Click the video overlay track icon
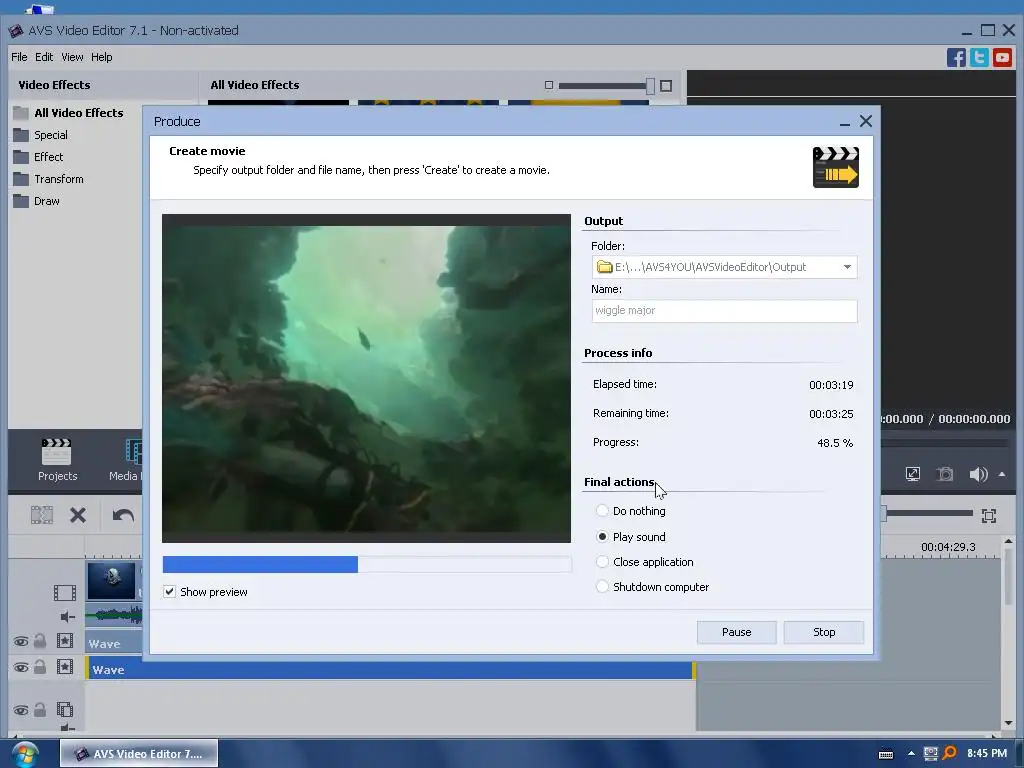Screen dimensions: 1024x768 point(65,709)
